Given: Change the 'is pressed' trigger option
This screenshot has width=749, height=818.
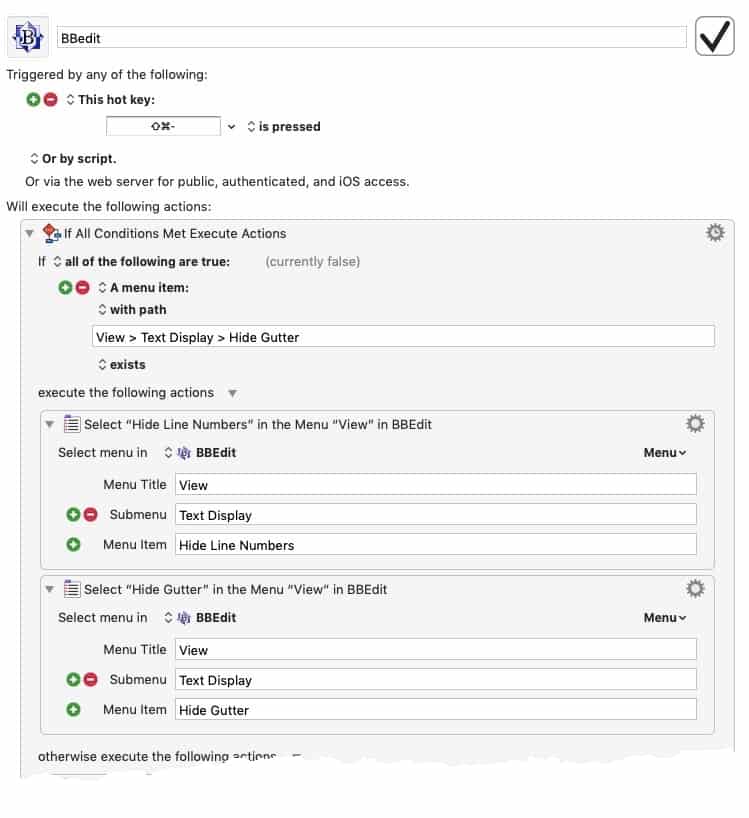Looking at the screenshot, I should pos(284,126).
